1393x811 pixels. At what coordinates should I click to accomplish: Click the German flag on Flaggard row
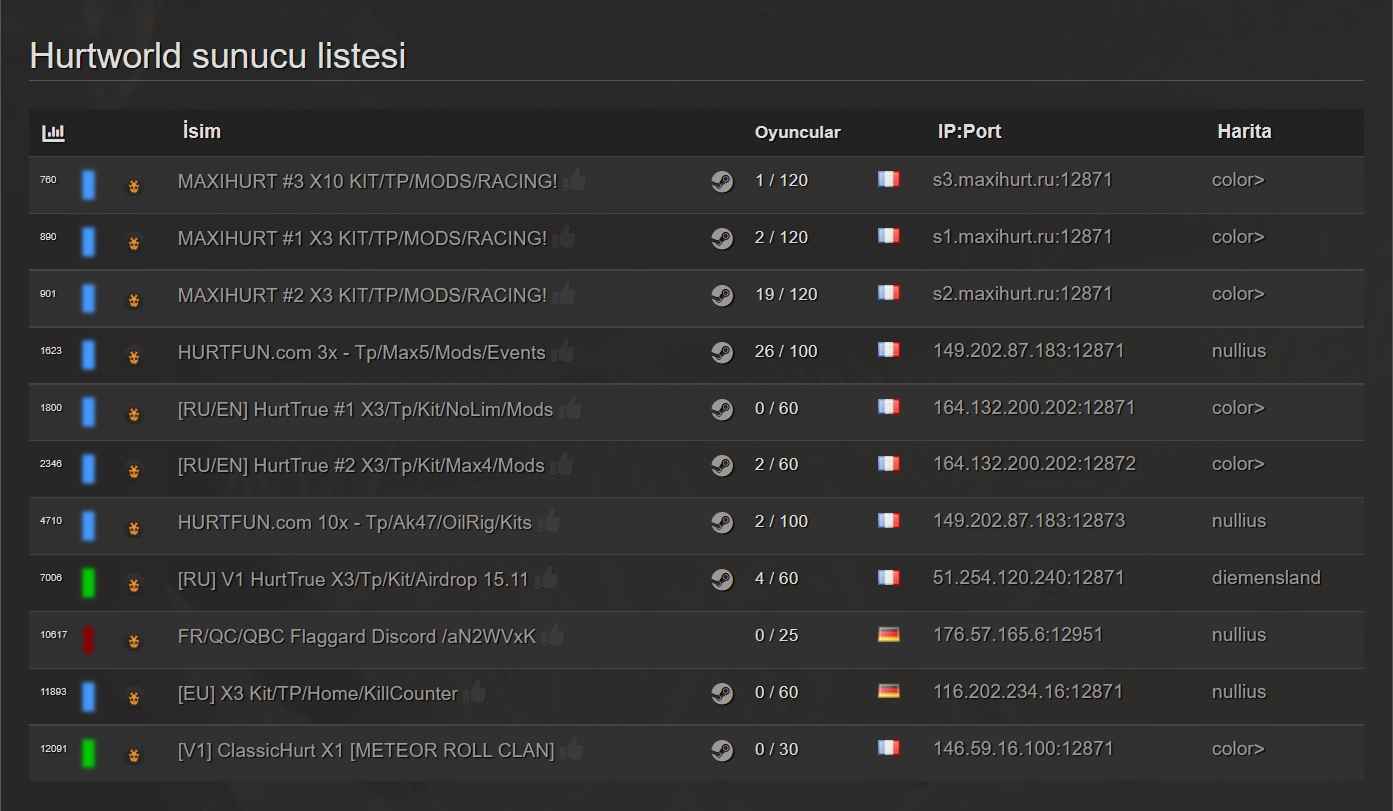[888, 635]
